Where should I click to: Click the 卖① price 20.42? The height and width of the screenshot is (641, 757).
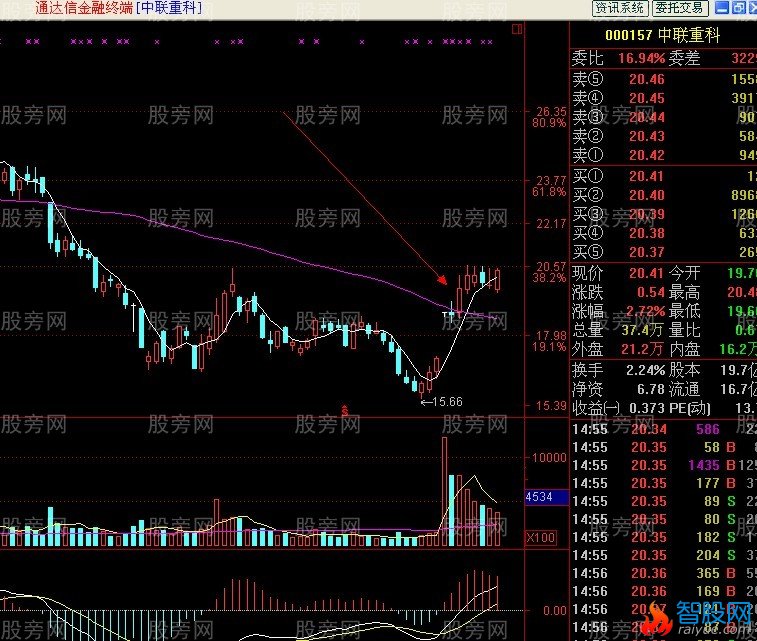pos(647,155)
